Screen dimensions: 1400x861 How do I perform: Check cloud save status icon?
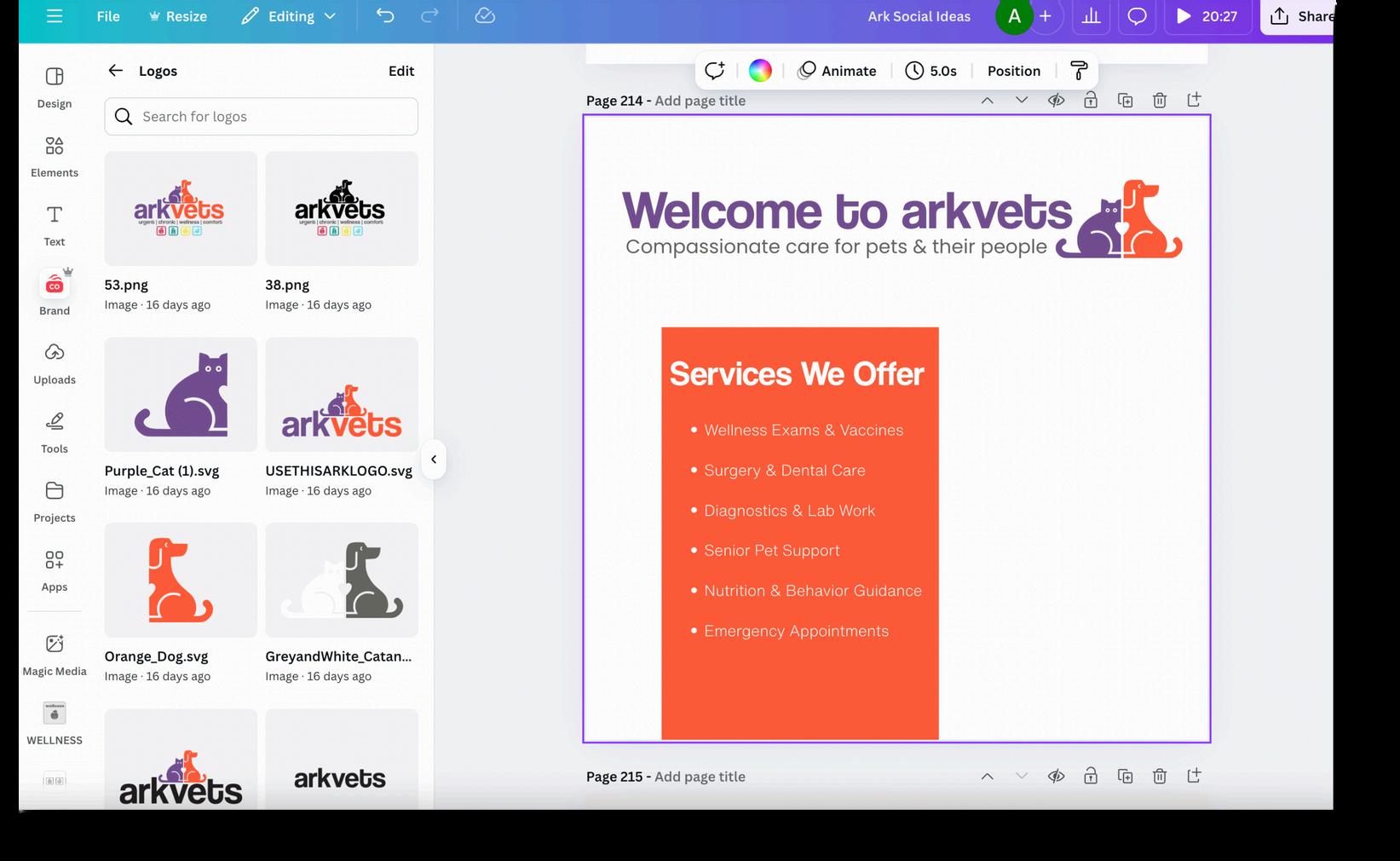(x=485, y=16)
